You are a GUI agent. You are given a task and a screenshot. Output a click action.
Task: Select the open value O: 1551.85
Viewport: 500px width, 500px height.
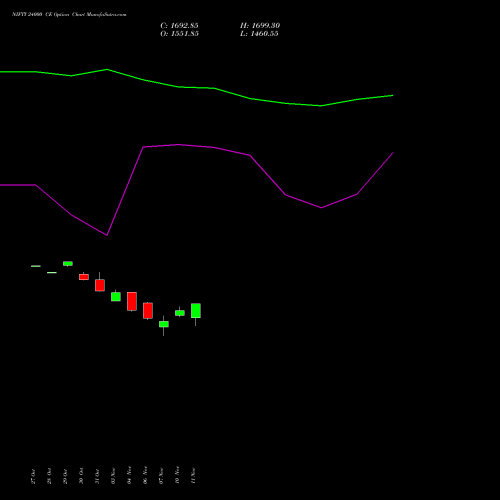pyautogui.click(x=179, y=33)
